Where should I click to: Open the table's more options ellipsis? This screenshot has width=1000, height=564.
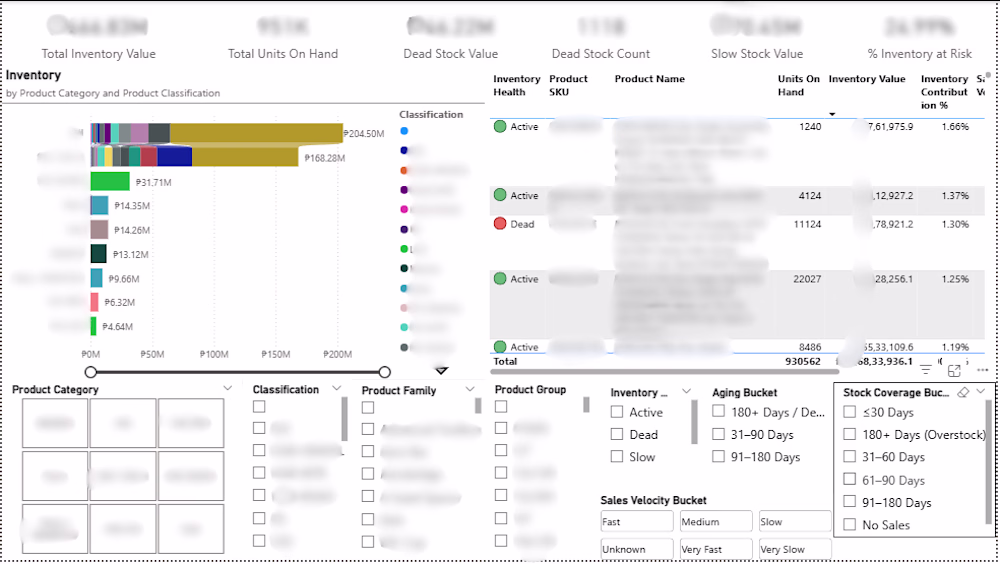[x=982, y=370]
